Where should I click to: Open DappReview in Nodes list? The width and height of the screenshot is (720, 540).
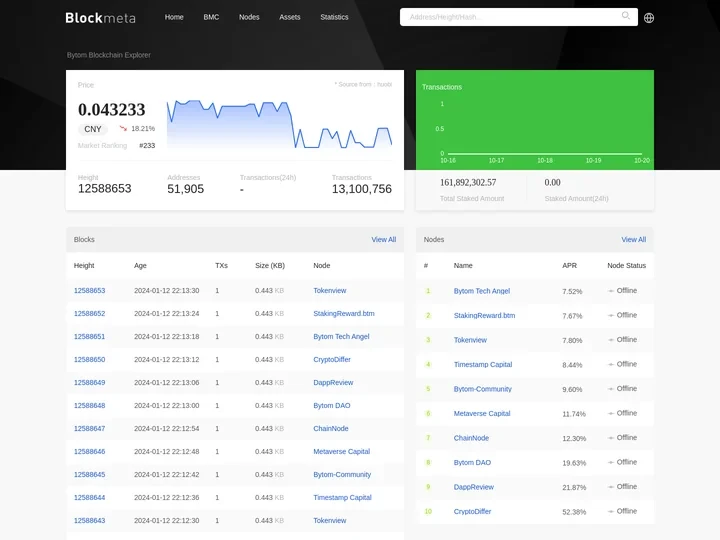[x=474, y=487]
